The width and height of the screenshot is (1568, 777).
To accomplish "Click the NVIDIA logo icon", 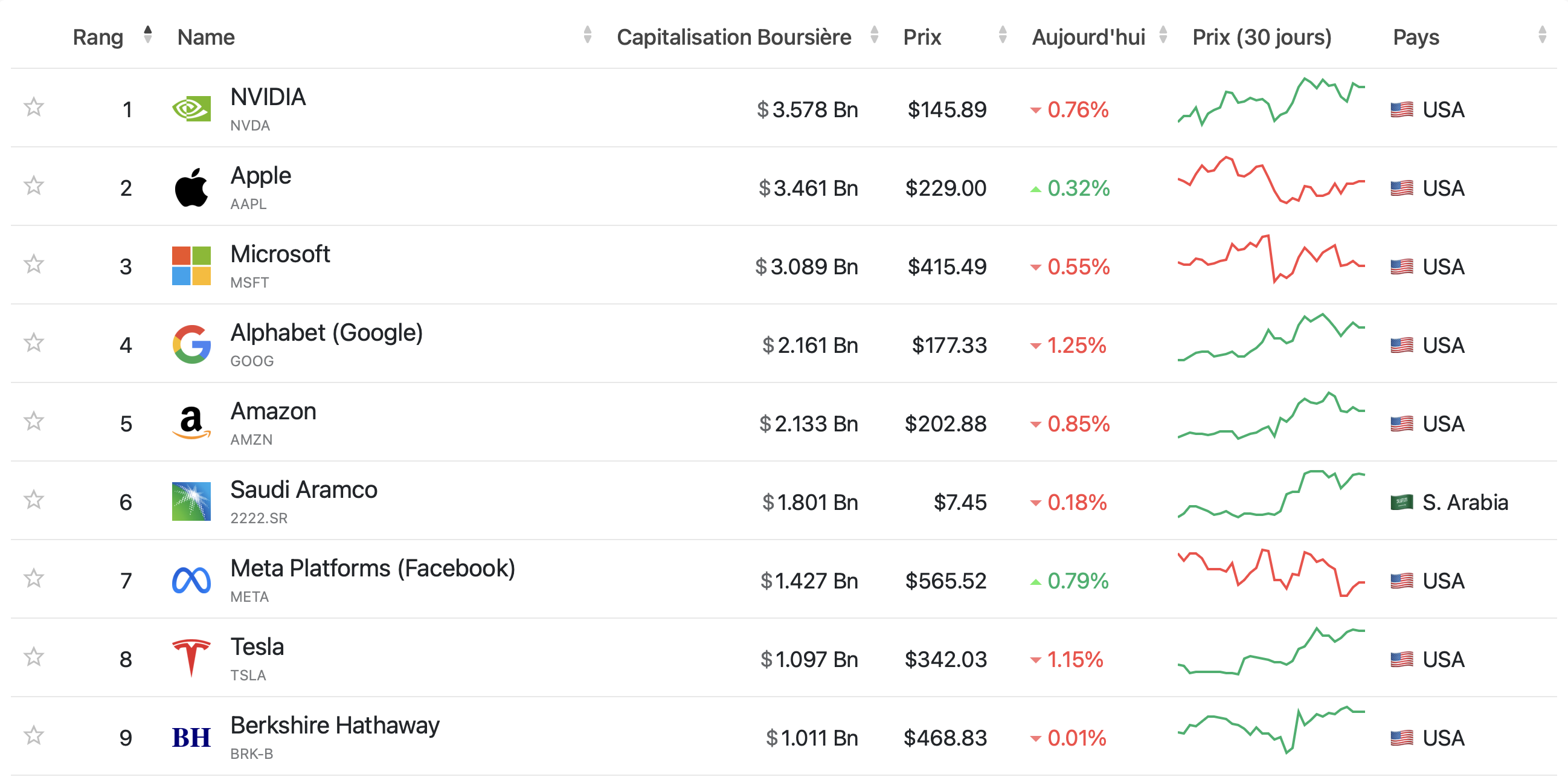I will click(x=191, y=109).
